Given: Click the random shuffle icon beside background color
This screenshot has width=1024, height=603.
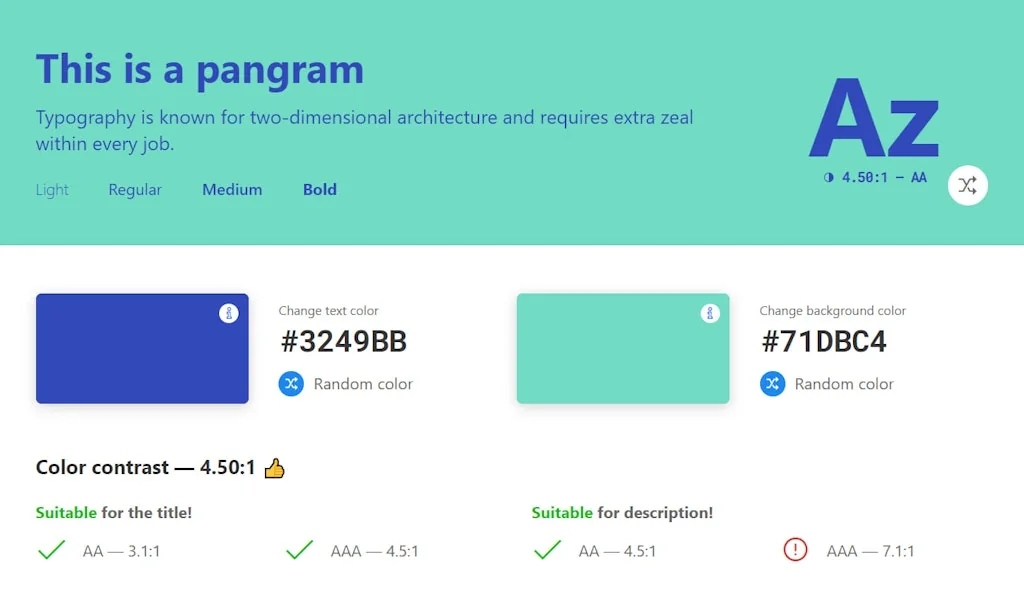Looking at the screenshot, I should tap(771, 384).
